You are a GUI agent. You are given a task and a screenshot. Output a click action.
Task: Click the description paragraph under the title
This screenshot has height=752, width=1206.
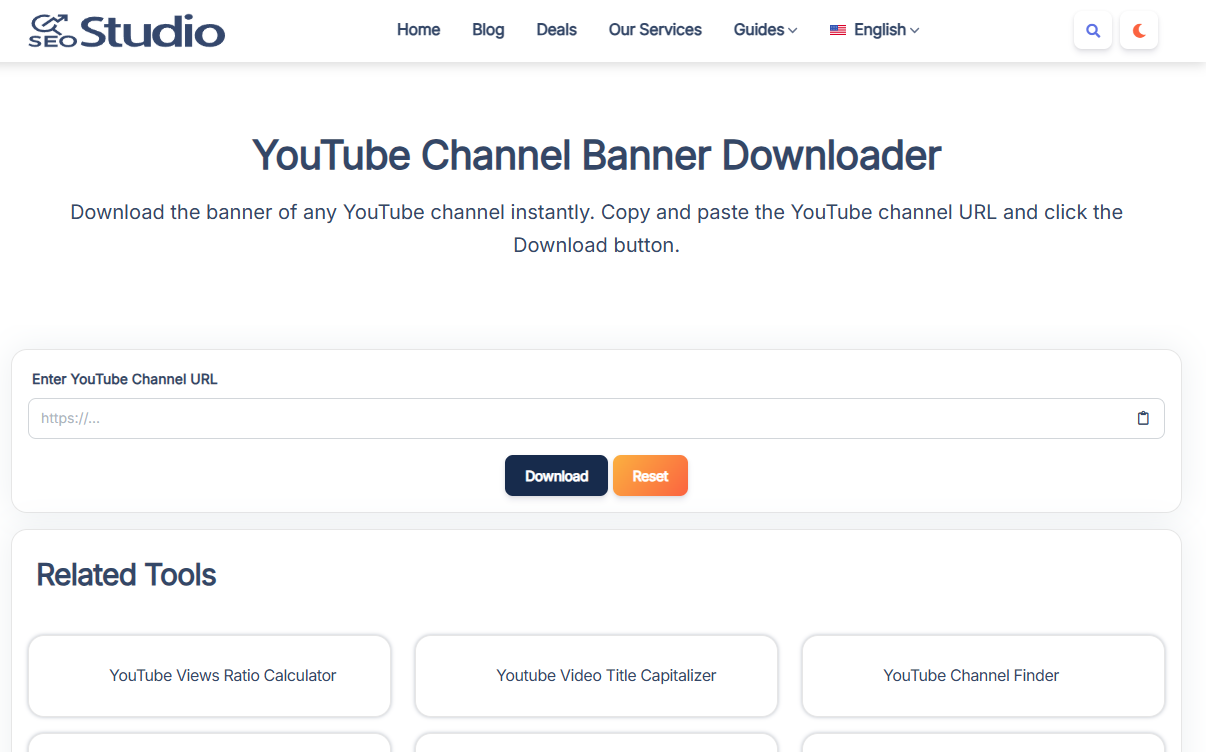596,228
